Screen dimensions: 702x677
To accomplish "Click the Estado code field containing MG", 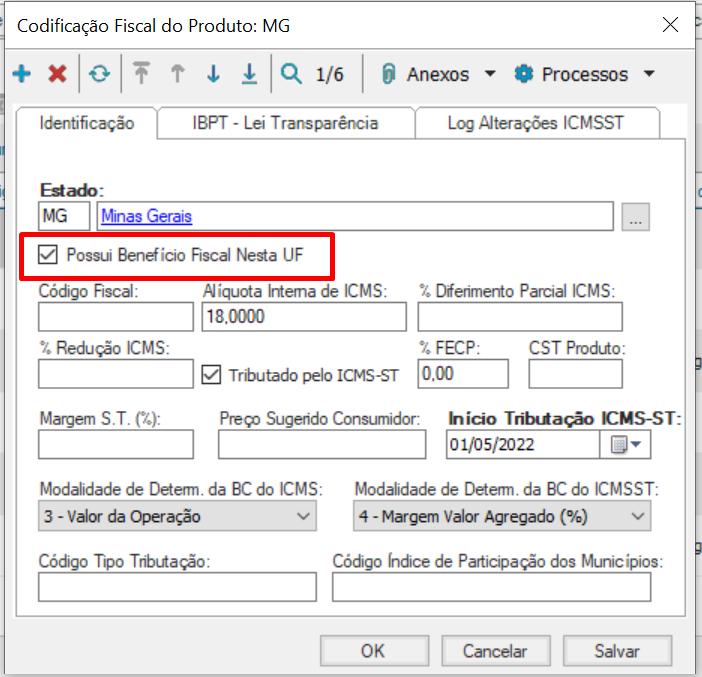I will point(64,216).
